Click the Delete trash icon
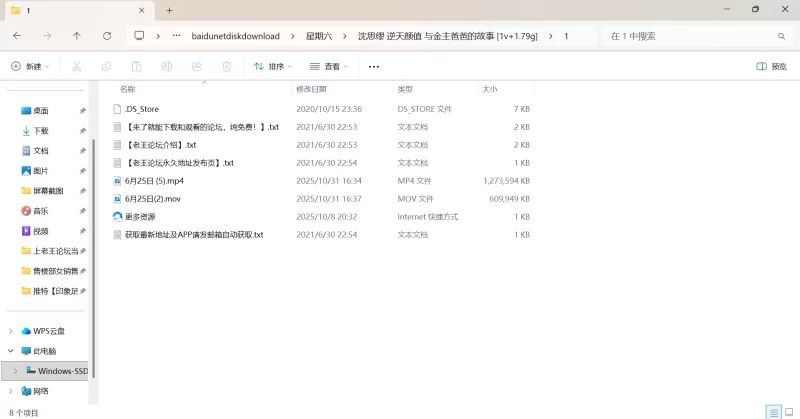The image size is (800, 419). point(227,66)
